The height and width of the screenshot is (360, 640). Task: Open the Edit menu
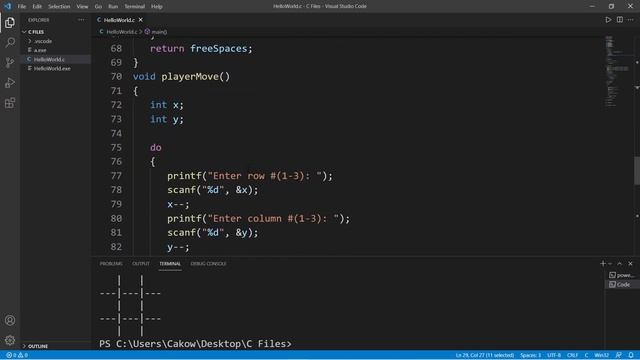37,6
